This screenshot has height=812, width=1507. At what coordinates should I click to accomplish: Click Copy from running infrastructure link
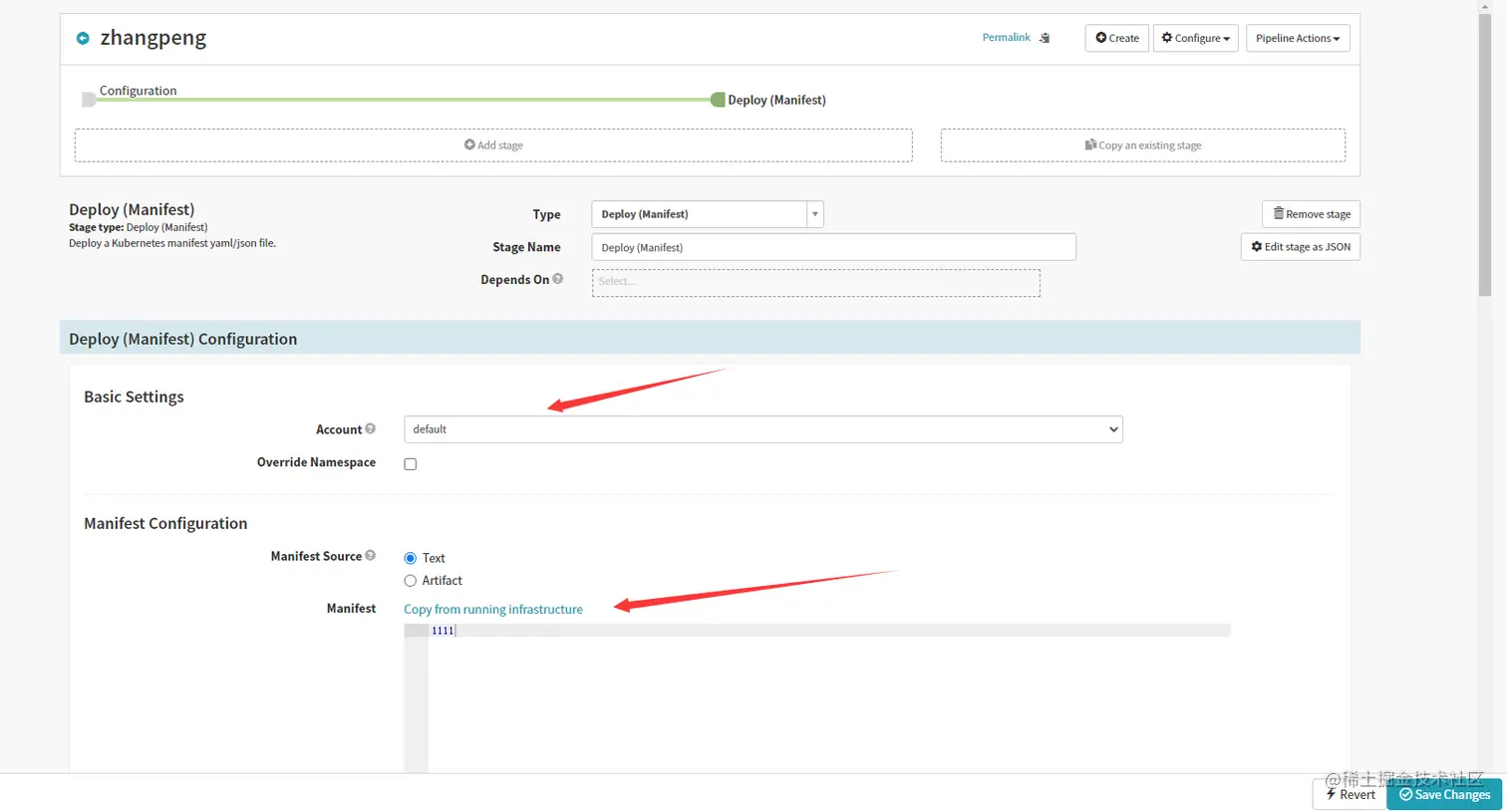tap(493, 609)
